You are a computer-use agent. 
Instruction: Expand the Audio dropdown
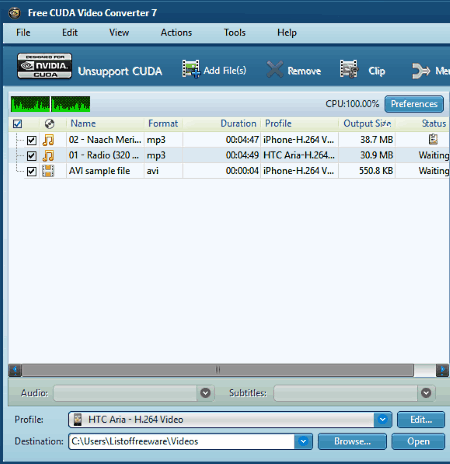[205, 393]
